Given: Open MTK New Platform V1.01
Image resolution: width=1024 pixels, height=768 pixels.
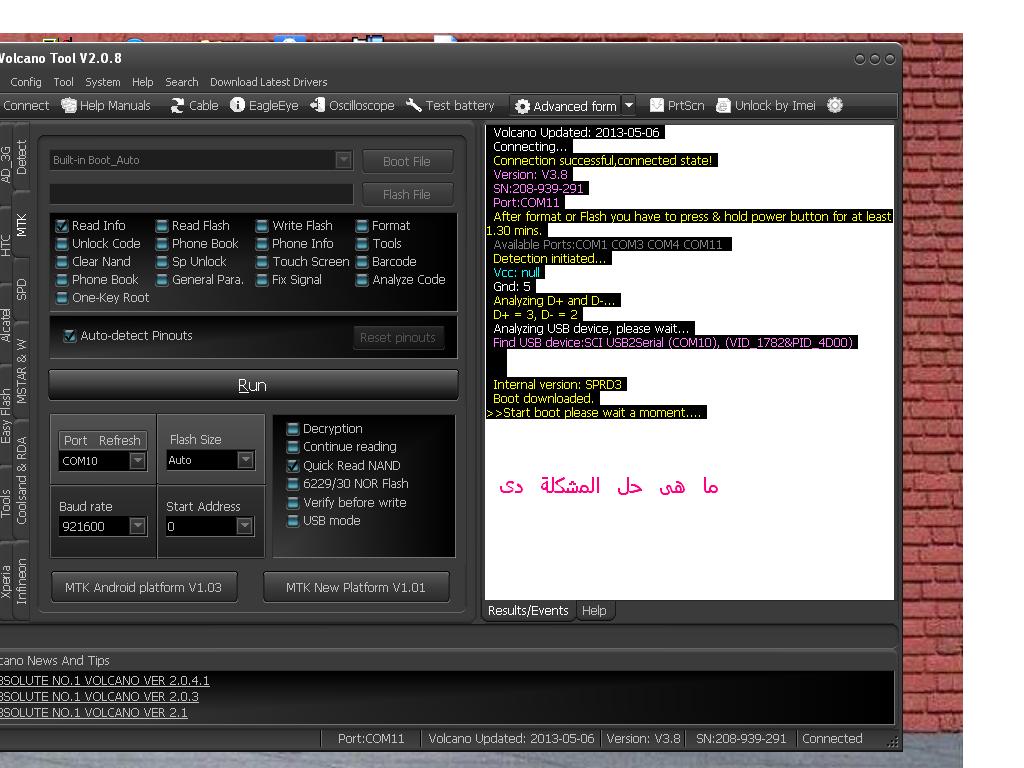Looking at the screenshot, I should coord(356,587).
